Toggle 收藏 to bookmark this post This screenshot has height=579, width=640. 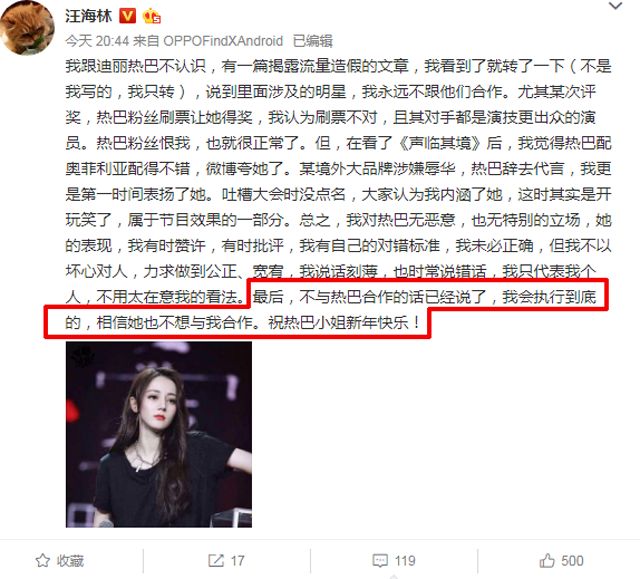click(x=60, y=561)
